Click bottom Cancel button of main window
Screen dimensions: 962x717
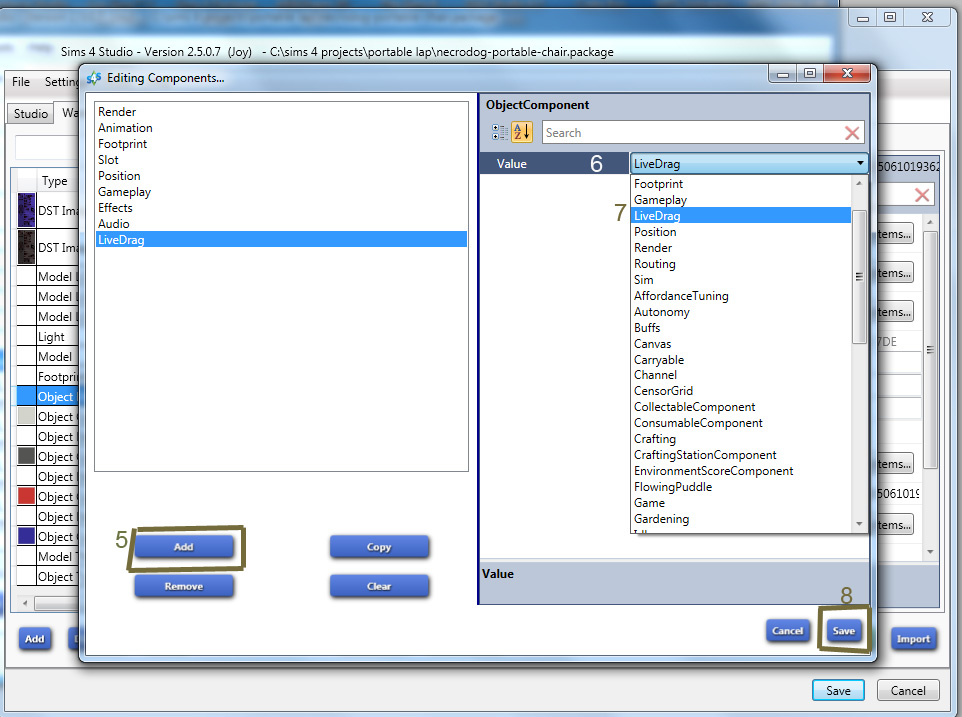pyautogui.click(x=907, y=691)
